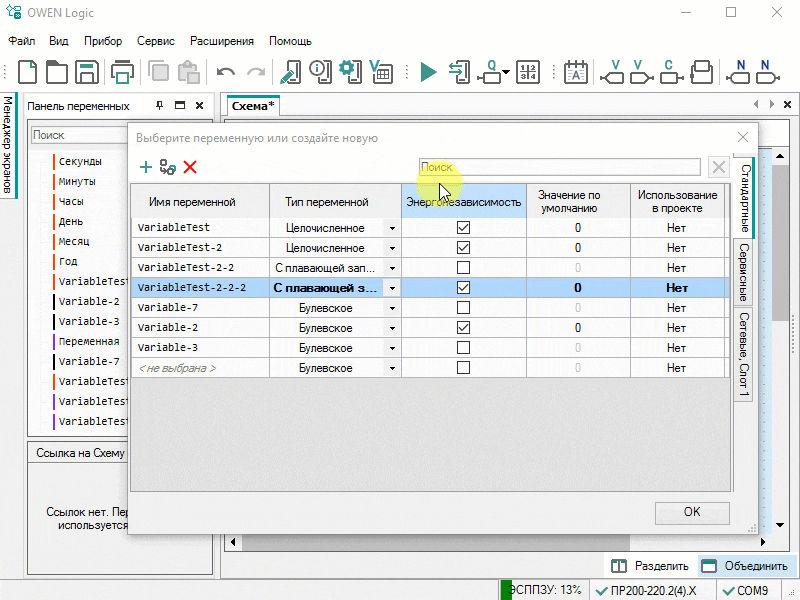This screenshot has height=600, width=800.
Task: Click the Поиск search field in dialog
Action: pos(560,167)
